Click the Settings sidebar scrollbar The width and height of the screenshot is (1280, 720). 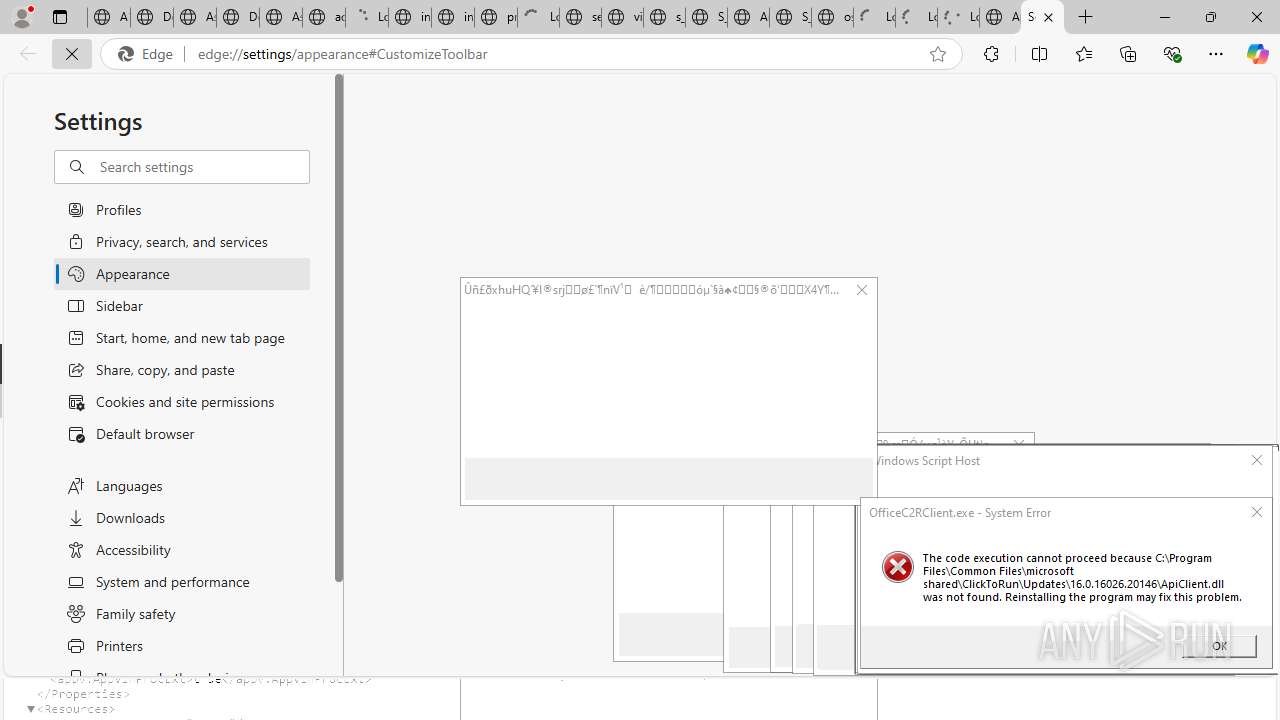click(x=338, y=330)
